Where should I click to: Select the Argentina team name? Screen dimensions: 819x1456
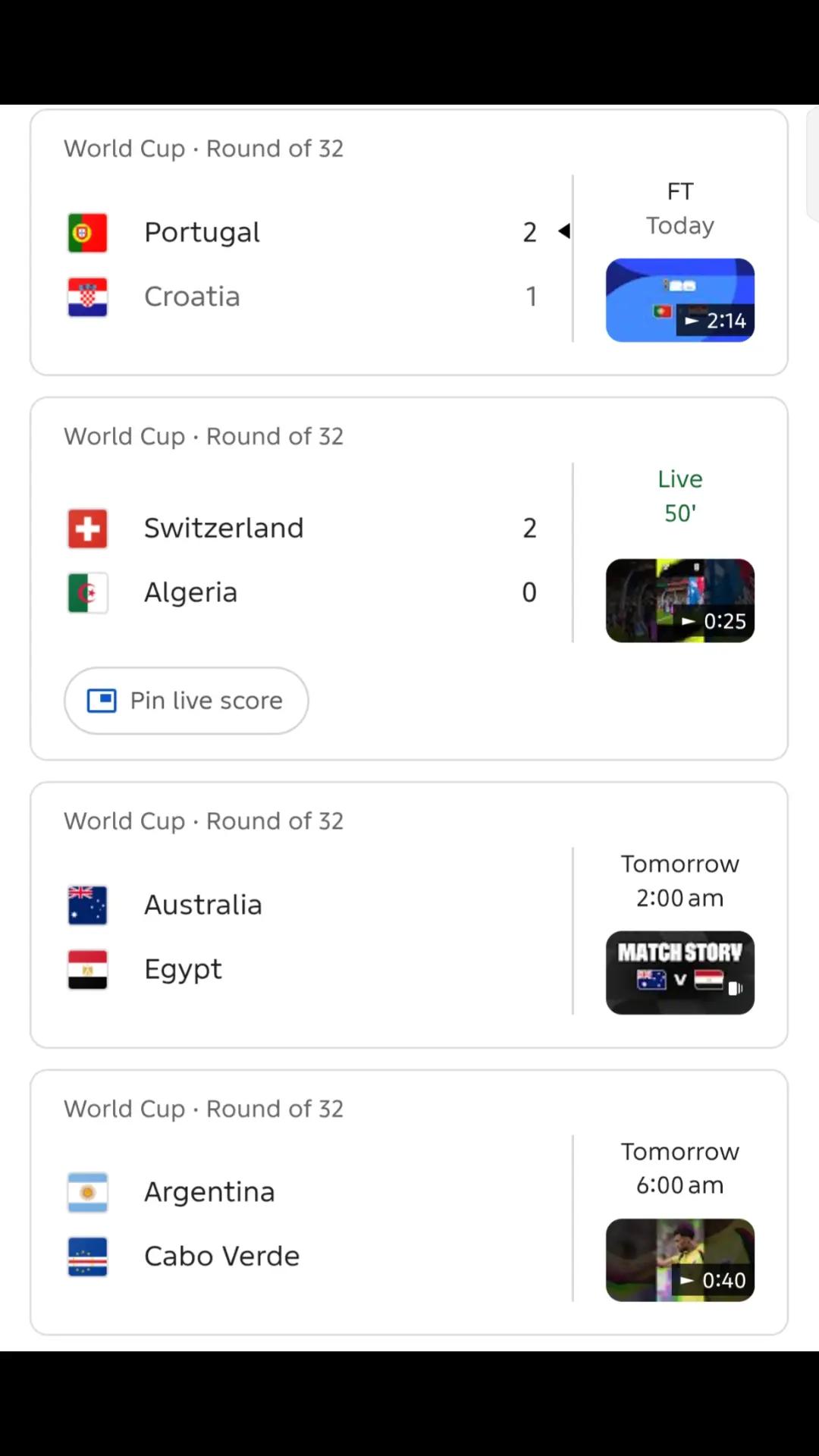[x=209, y=1192]
